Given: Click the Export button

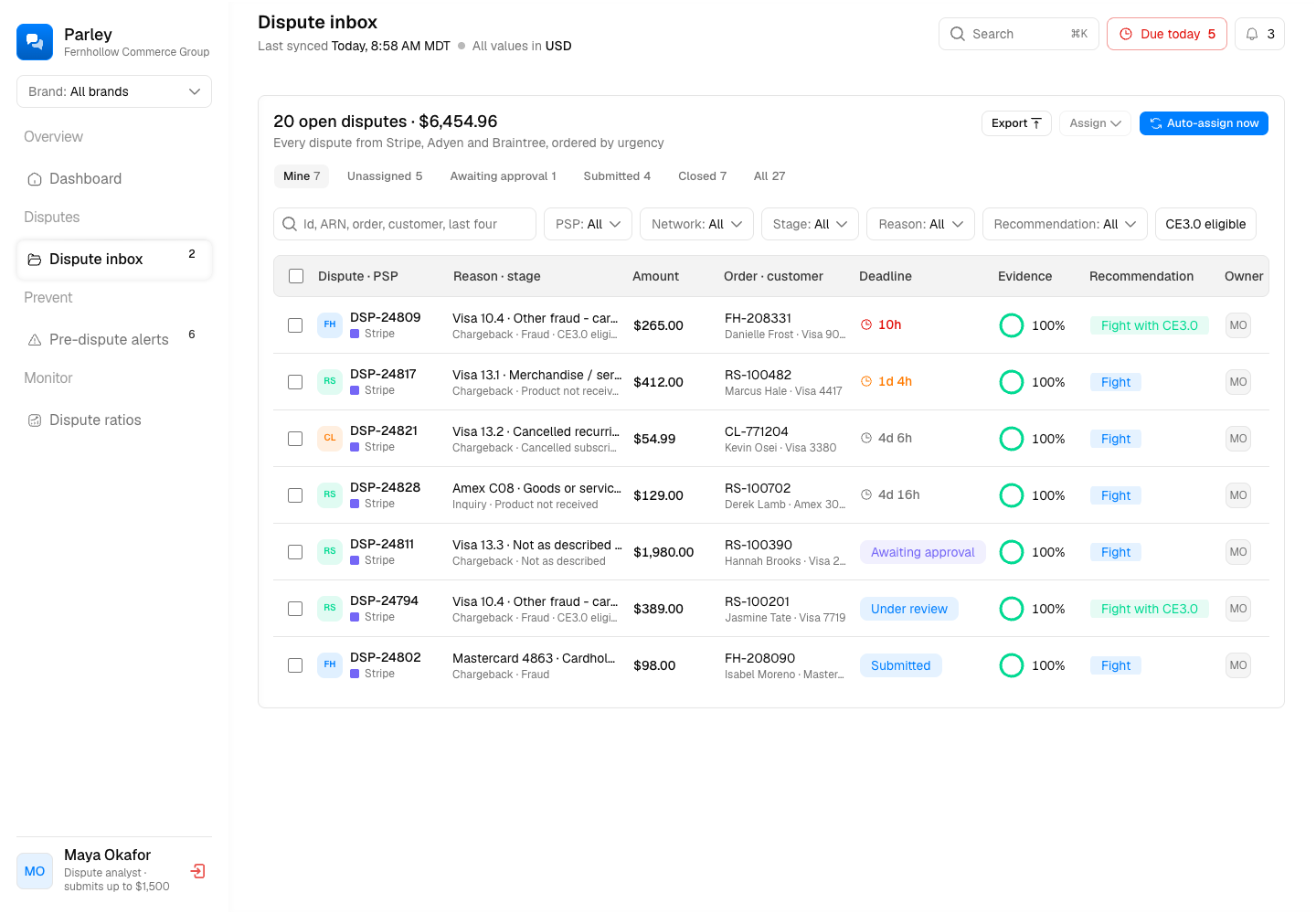Looking at the screenshot, I should (1016, 123).
